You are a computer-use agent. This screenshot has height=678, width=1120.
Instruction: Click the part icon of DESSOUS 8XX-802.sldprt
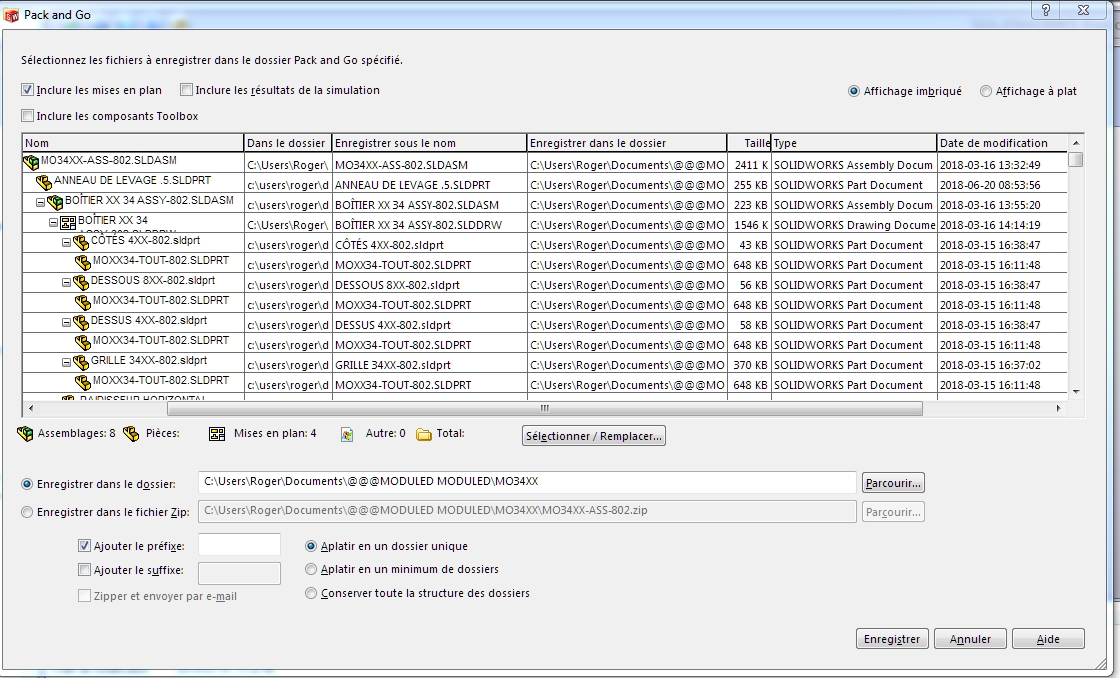coord(81,283)
